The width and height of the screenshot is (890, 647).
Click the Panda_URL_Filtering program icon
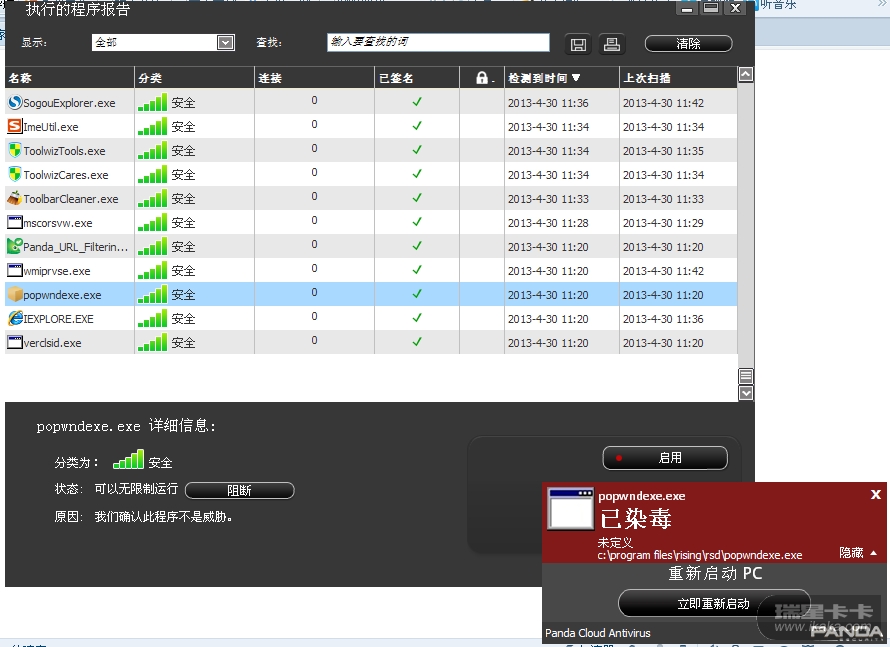click(15, 246)
